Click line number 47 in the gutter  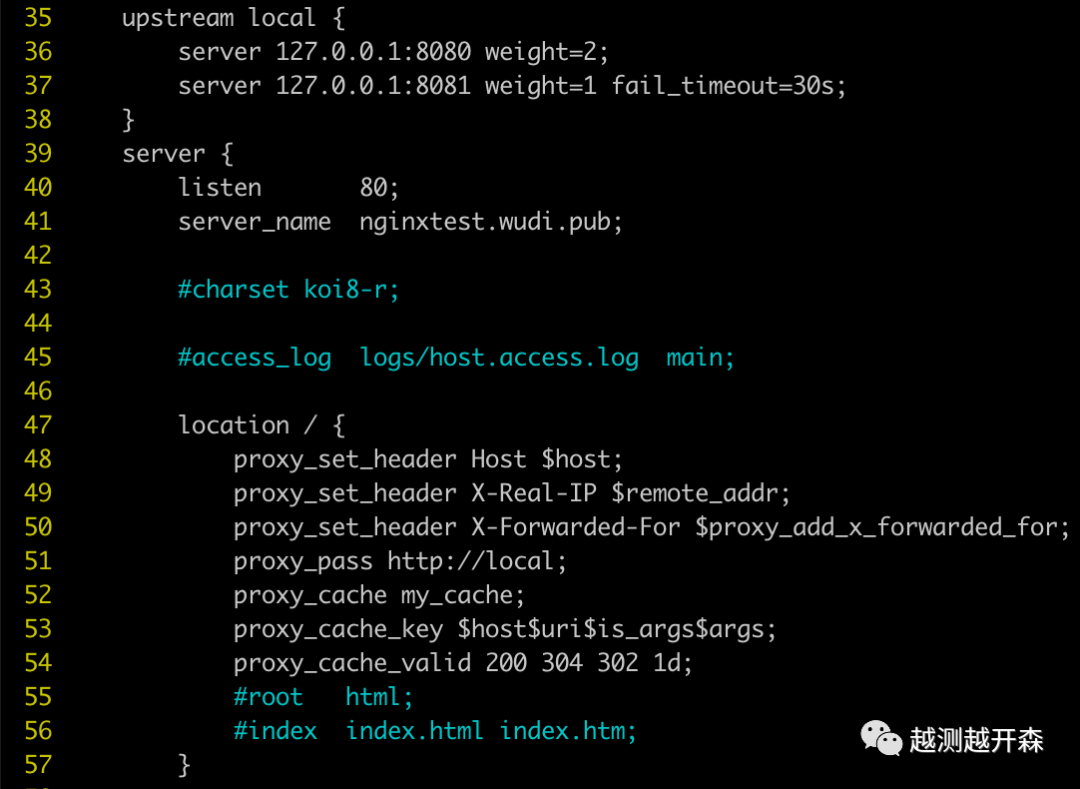(x=38, y=425)
